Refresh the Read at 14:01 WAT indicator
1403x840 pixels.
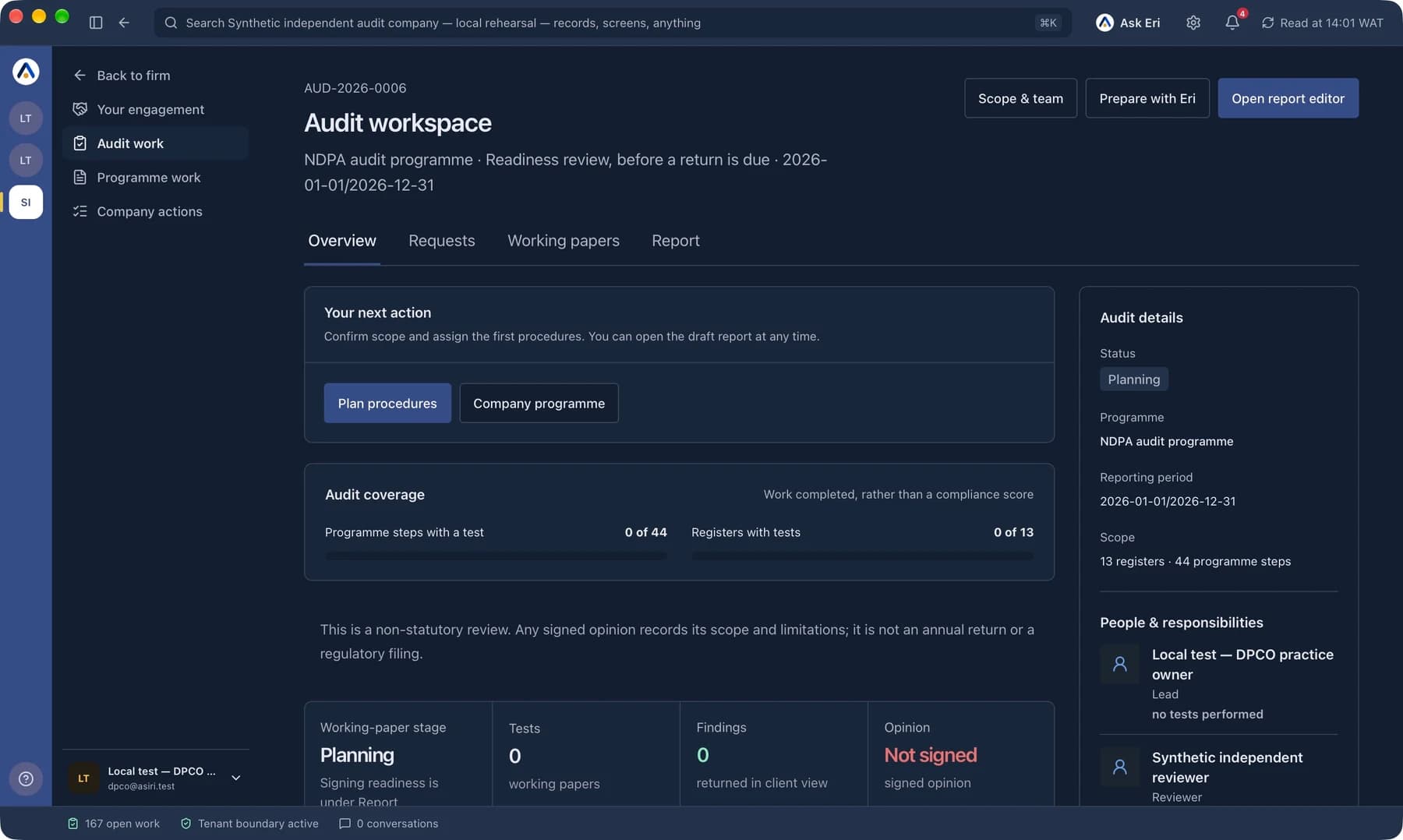pos(1323,23)
